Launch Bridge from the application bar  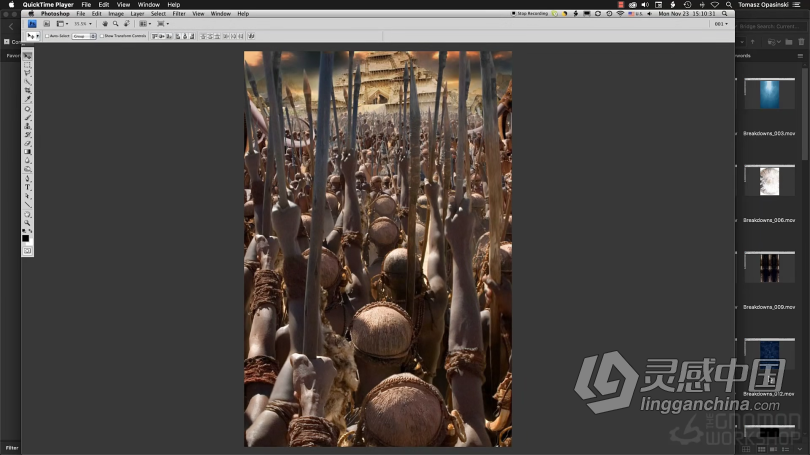[x=46, y=24]
